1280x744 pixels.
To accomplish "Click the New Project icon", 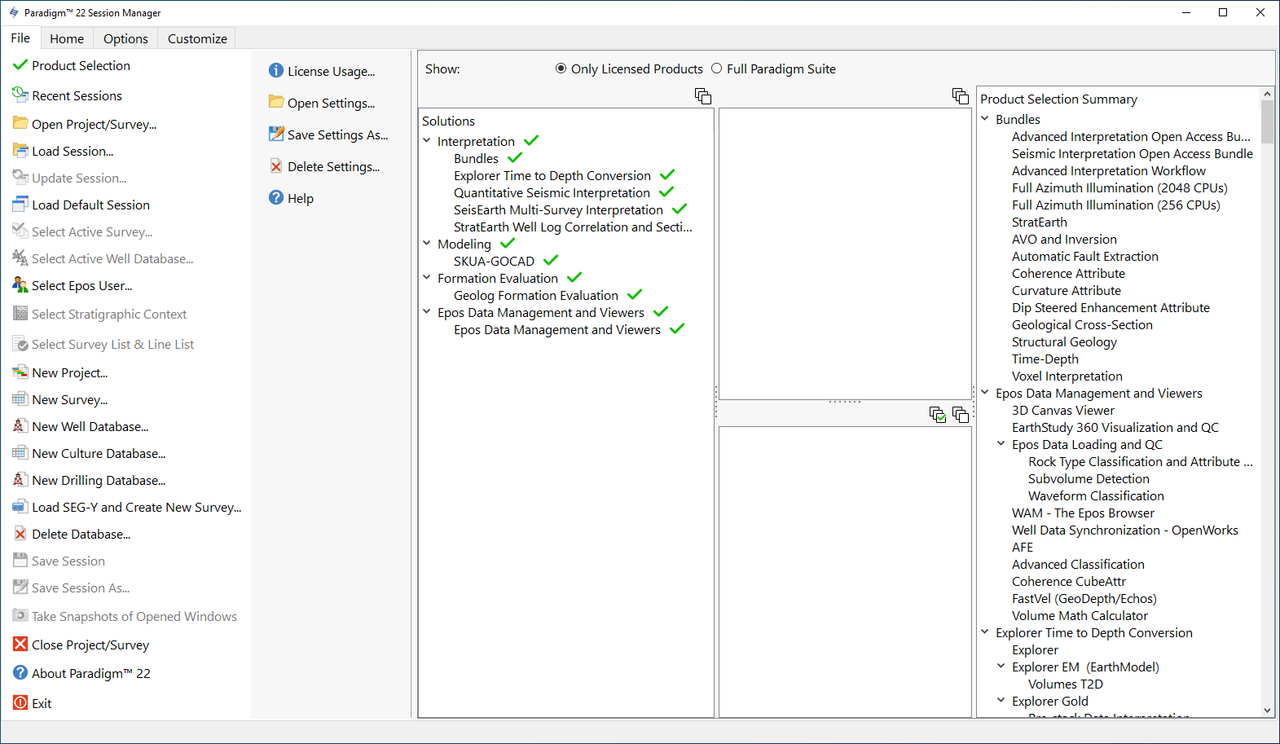I will (x=20, y=372).
